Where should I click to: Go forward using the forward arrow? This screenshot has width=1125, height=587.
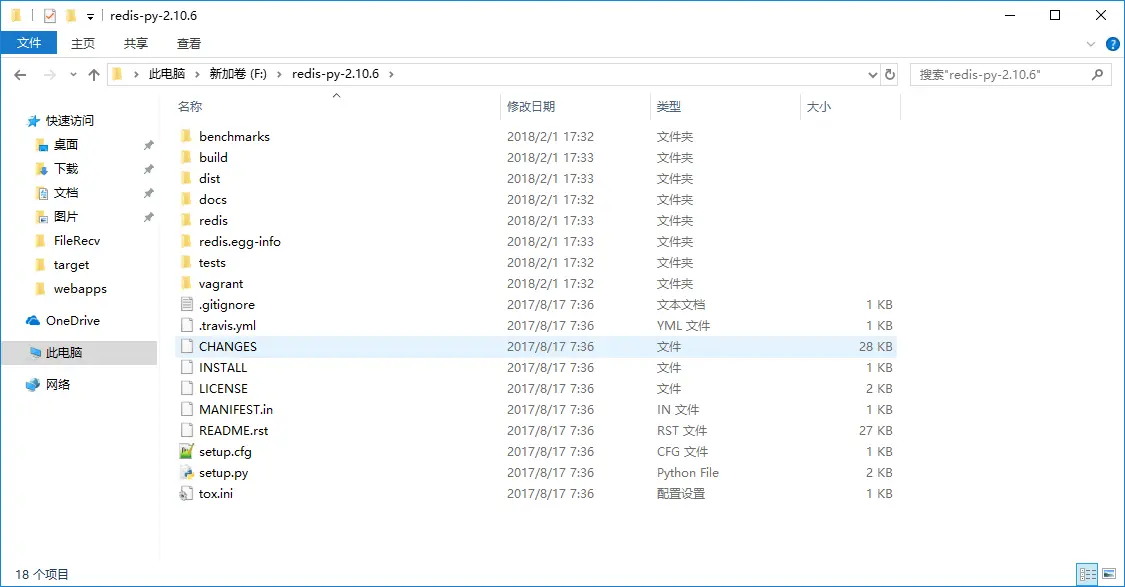tap(50, 75)
